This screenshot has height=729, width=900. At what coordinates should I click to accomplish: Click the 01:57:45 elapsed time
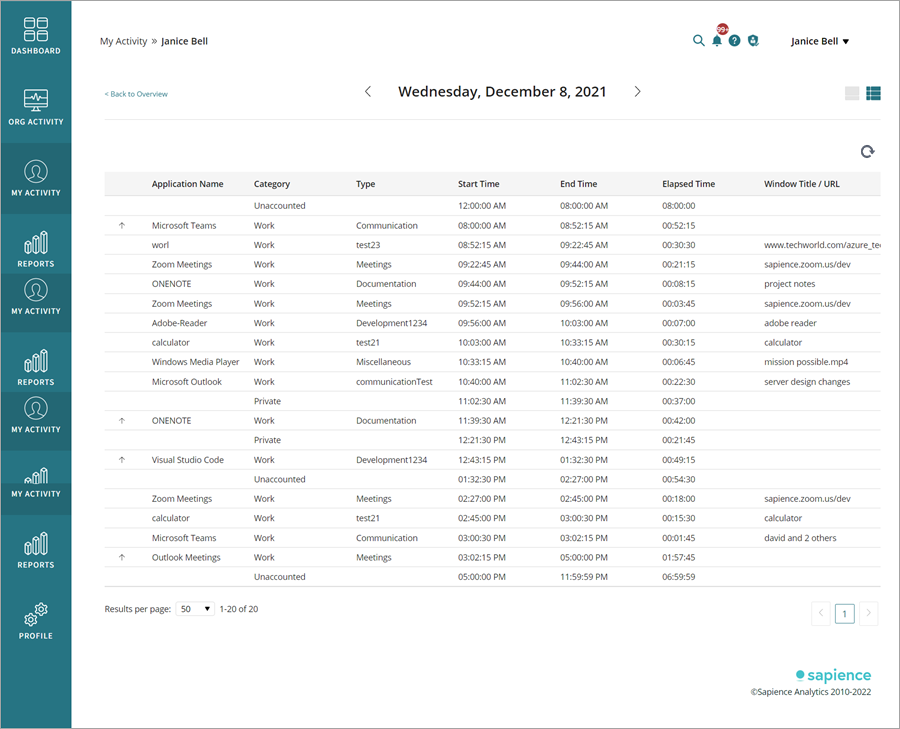tap(678, 557)
